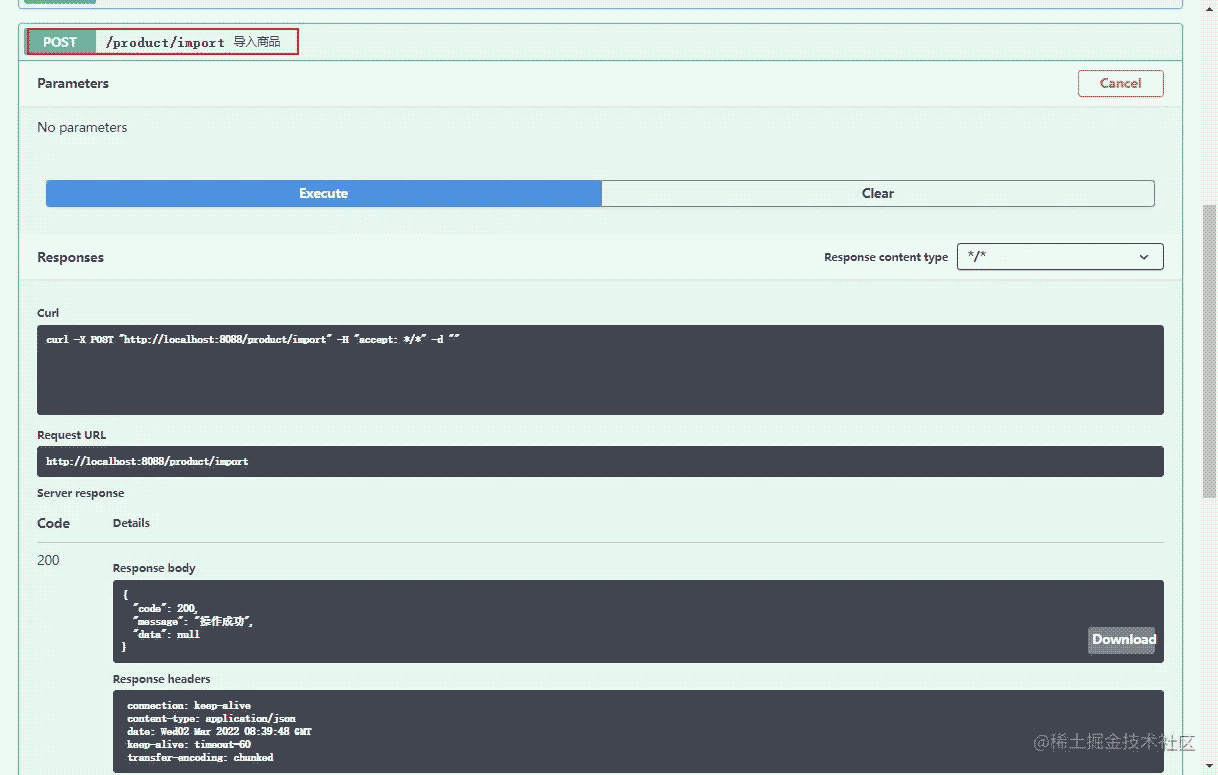
Task: Clear the previous response with Clear
Action: click(x=877, y=193)
